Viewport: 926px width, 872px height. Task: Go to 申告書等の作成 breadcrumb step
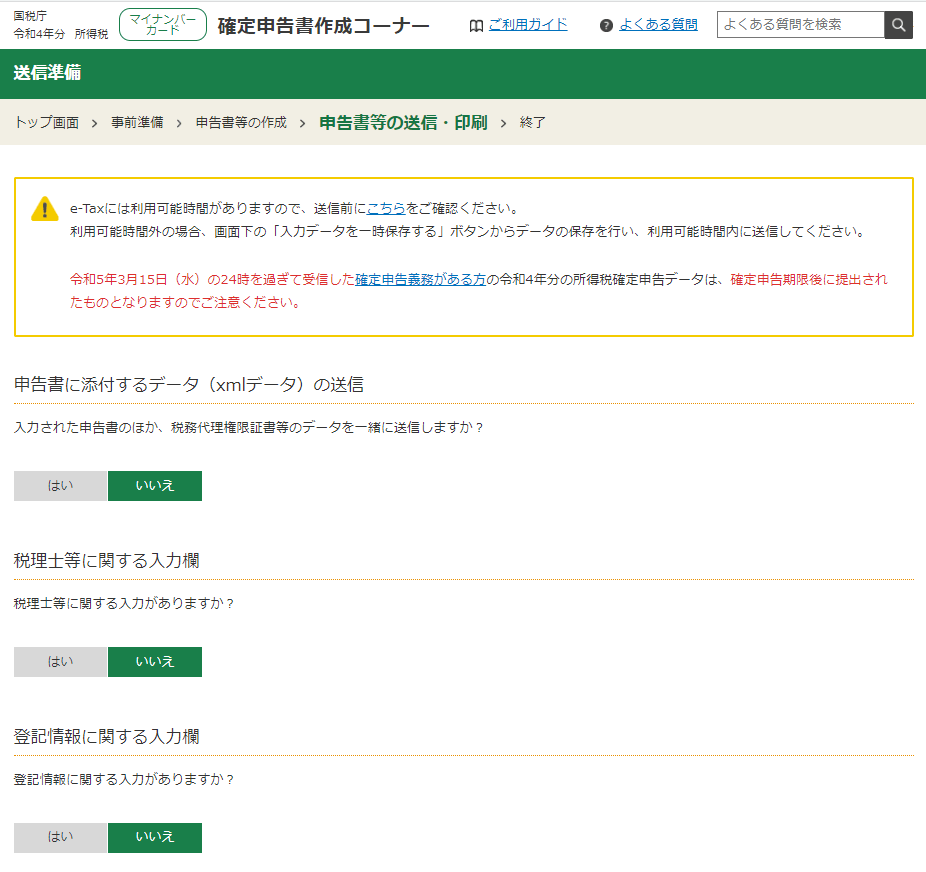click(x=241, y=122)
